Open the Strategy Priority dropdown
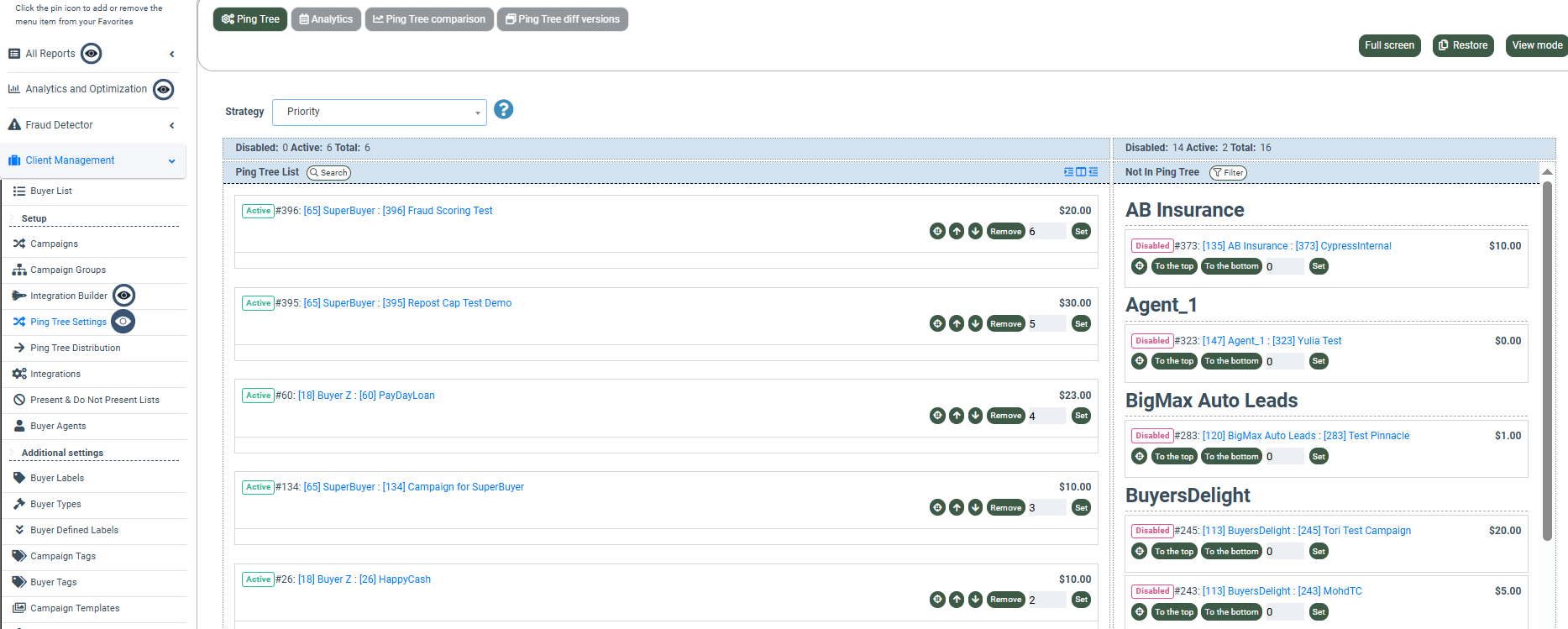 [x=380, y=112]
